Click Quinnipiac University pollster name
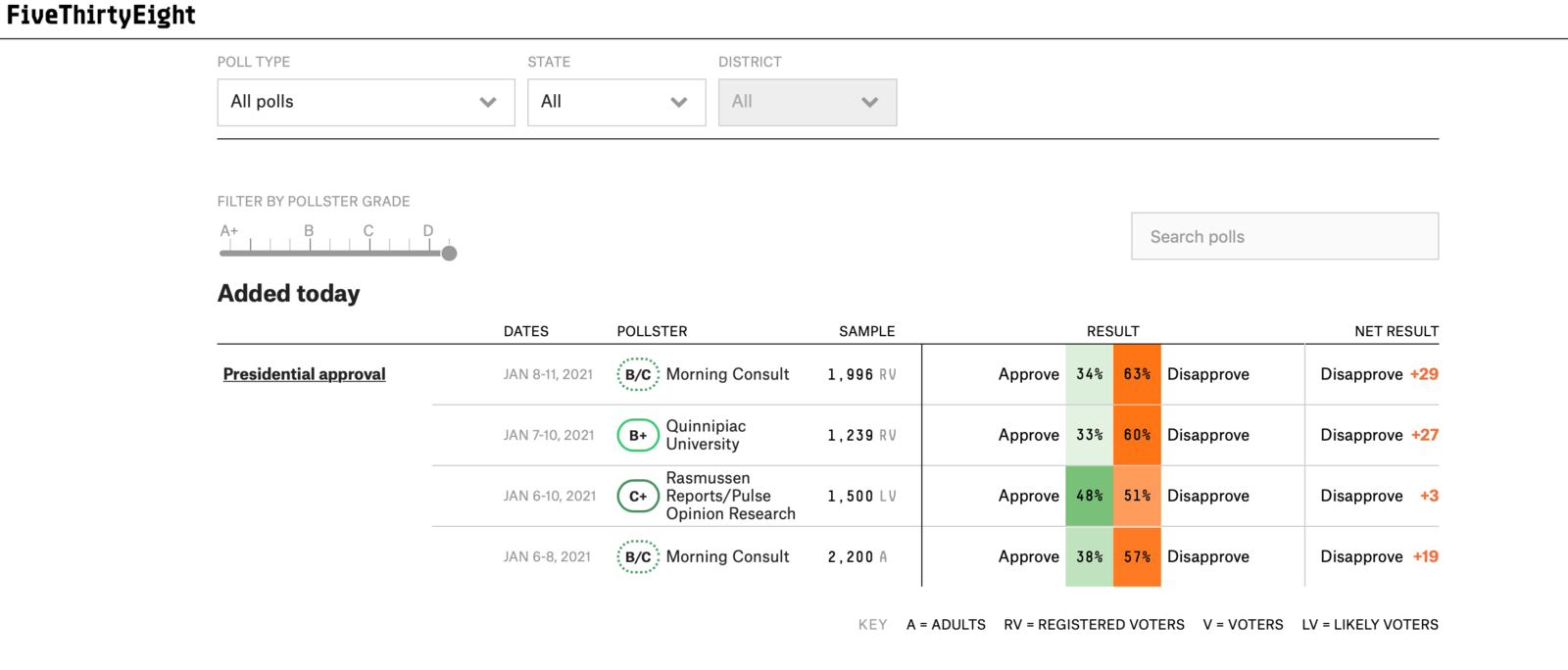1568x670 pixels. [x=706, y=435]
